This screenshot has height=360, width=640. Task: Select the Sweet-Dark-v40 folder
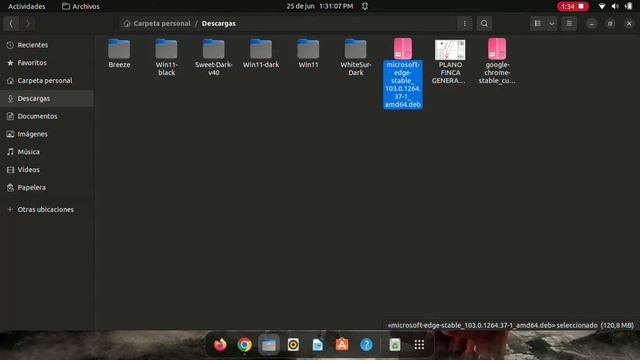pos(213,57)
